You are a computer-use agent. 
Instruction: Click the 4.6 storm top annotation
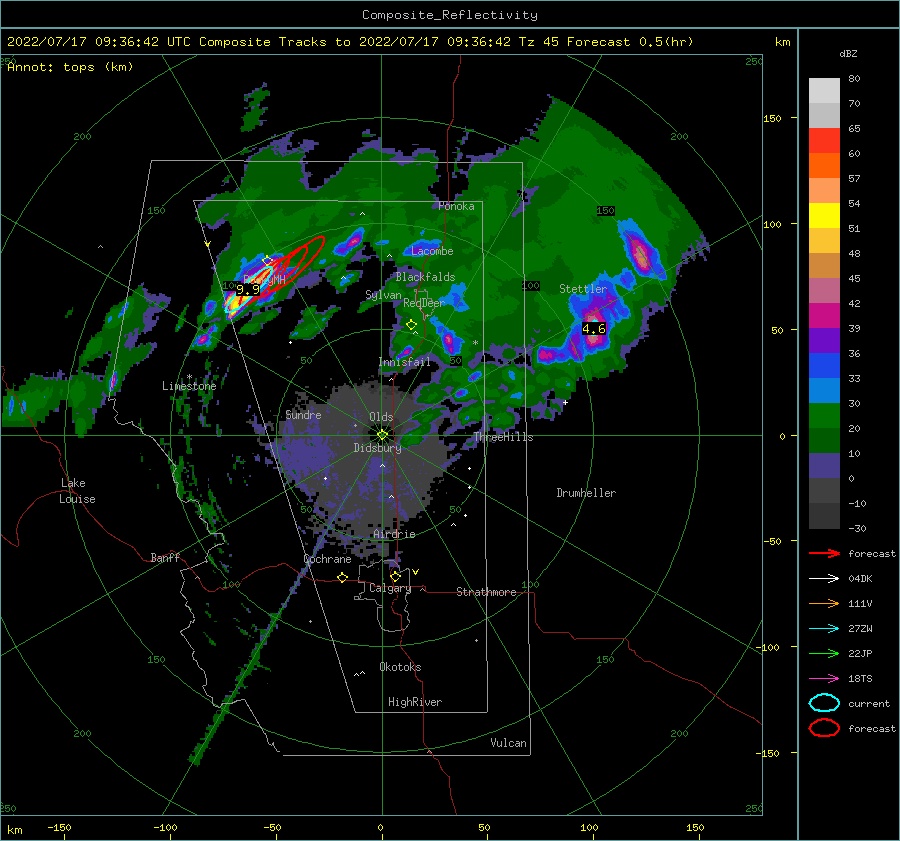593,329
